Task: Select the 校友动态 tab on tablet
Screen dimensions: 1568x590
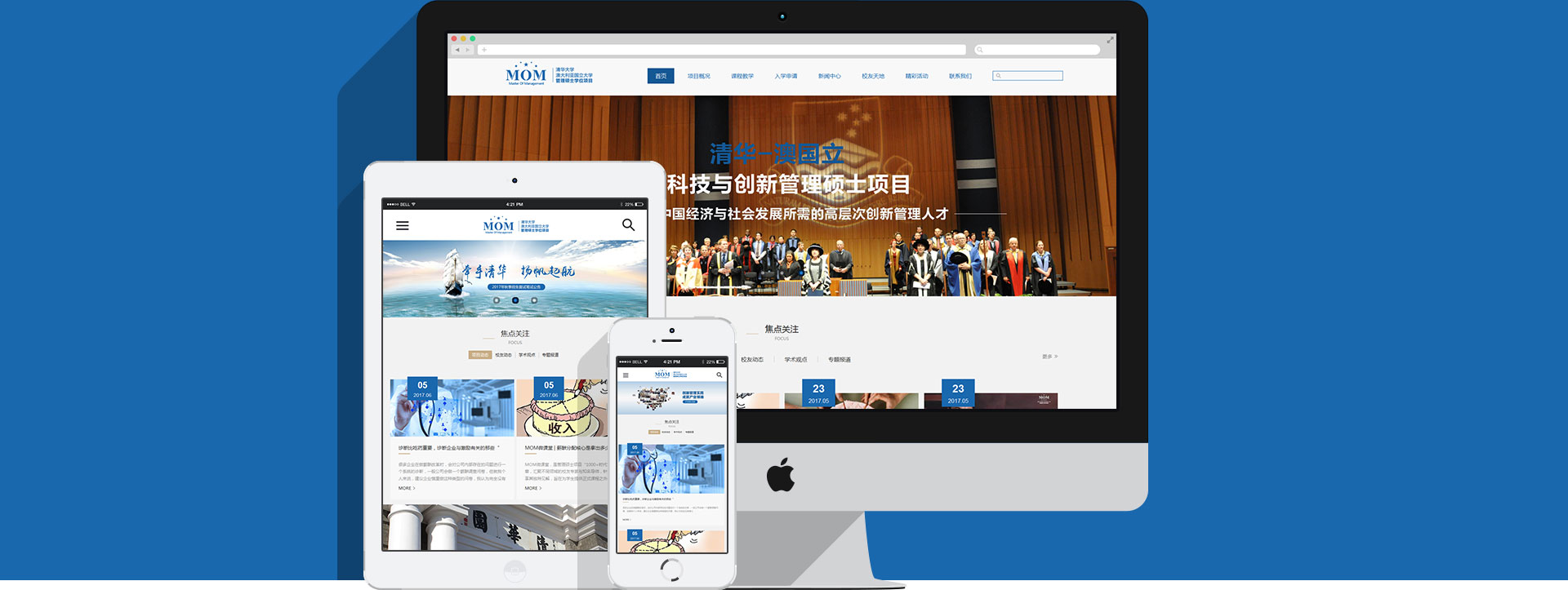Action: [503, 355]
